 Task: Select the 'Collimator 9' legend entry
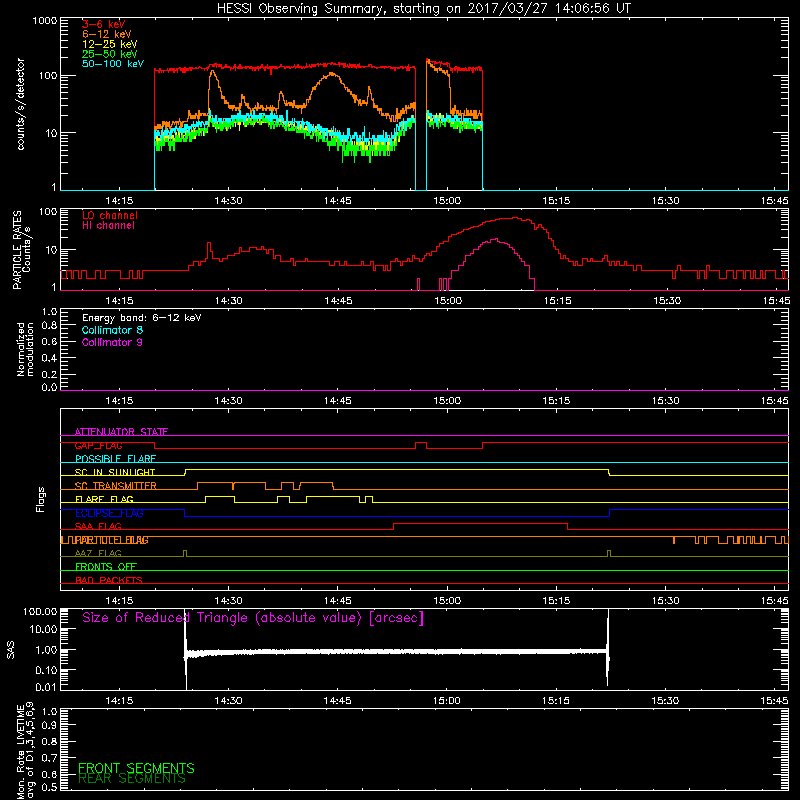(112, 342)
